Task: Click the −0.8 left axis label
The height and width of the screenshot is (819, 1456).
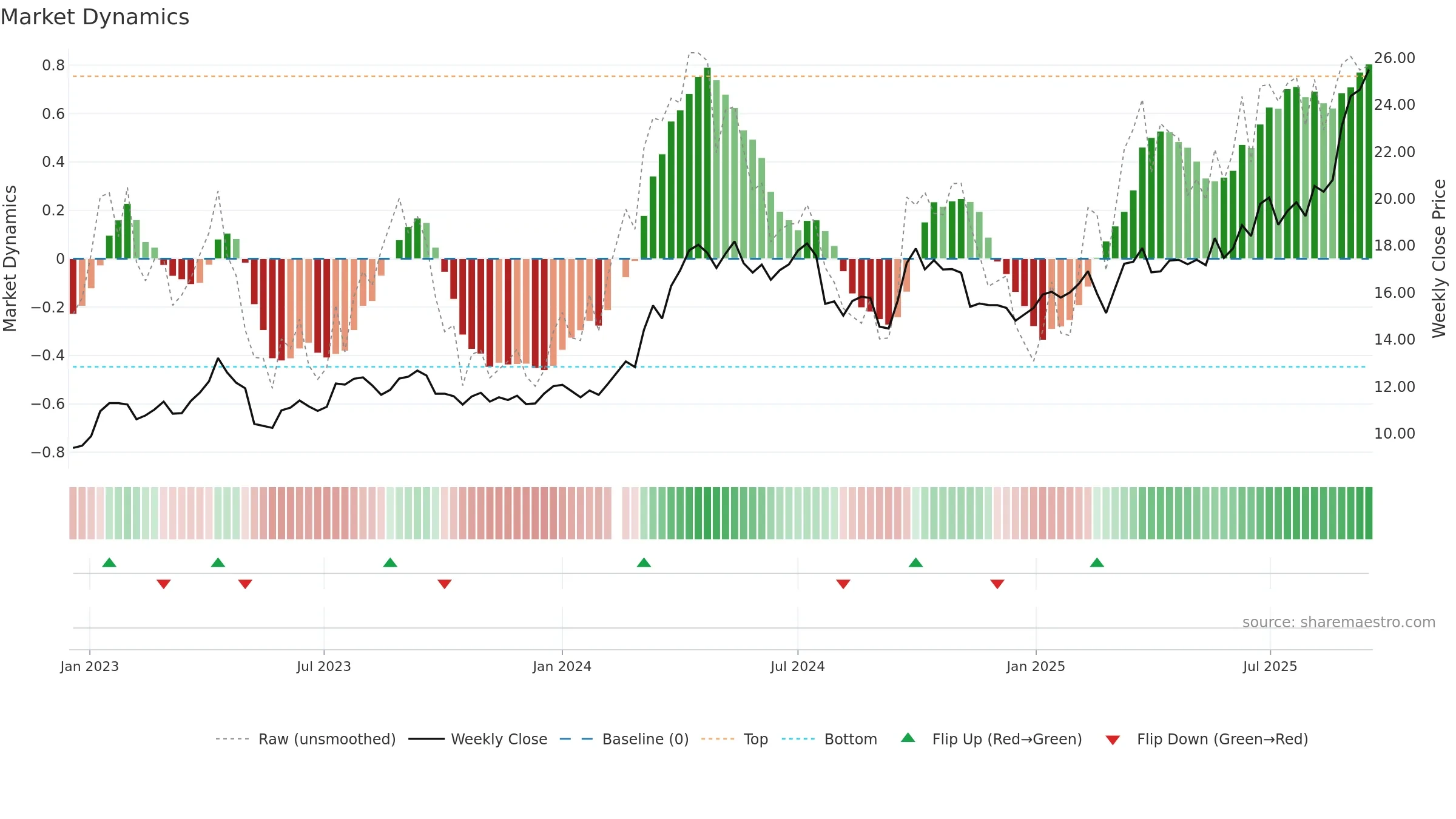Action: click(x=48, y=452)
